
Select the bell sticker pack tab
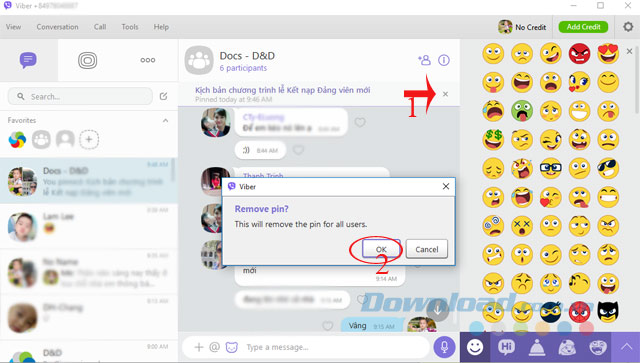(537, 347)
